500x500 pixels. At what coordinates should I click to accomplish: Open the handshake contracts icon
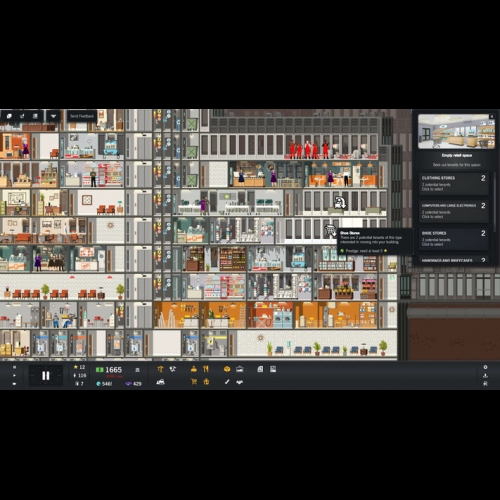[239, 382]
